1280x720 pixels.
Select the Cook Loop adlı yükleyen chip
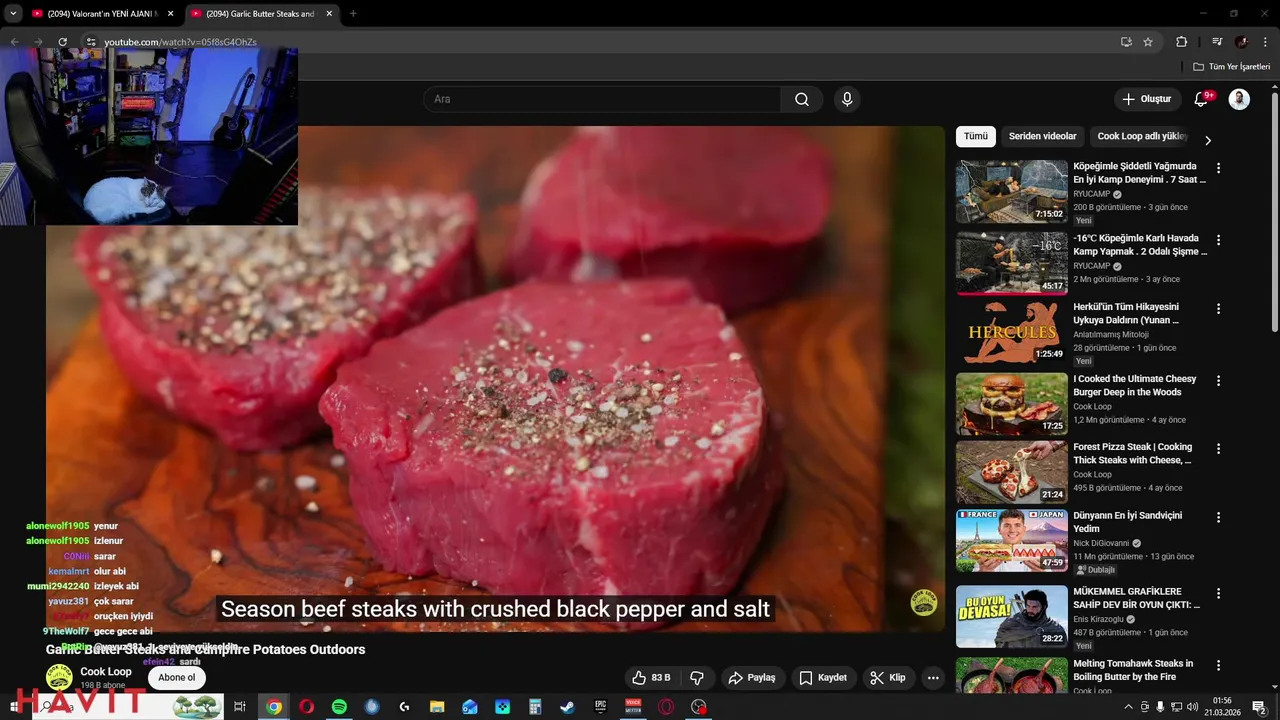[1141, 136]
